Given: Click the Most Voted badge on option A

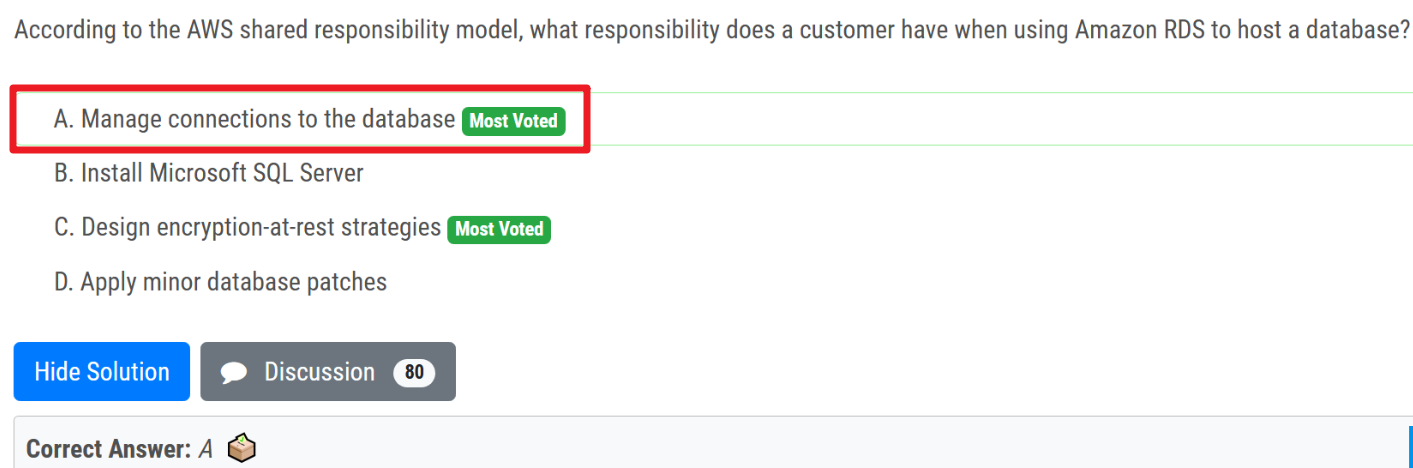Looking at the screenshot, I should coord(514,121).
